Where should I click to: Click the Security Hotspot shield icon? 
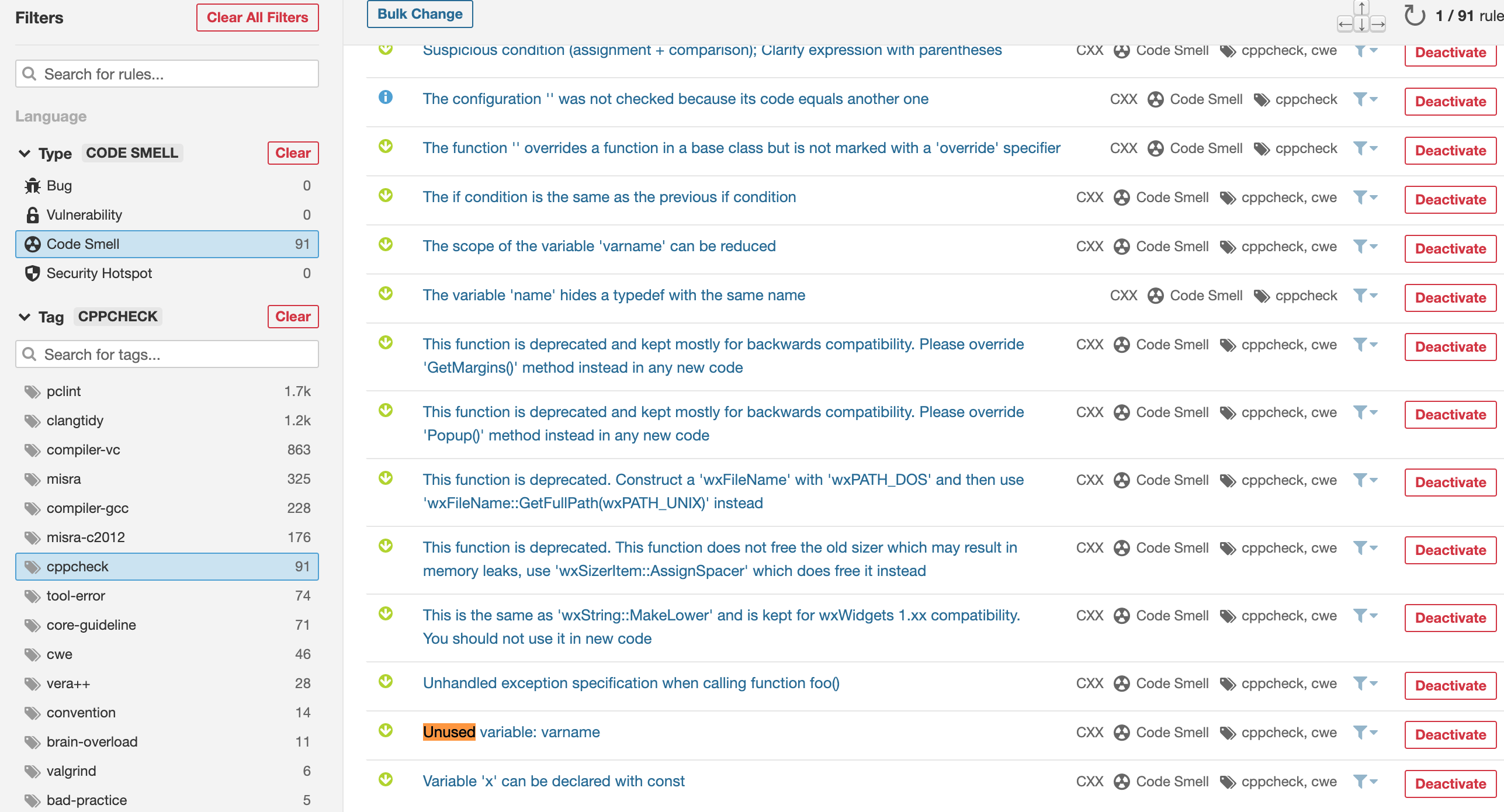point(31,272)
